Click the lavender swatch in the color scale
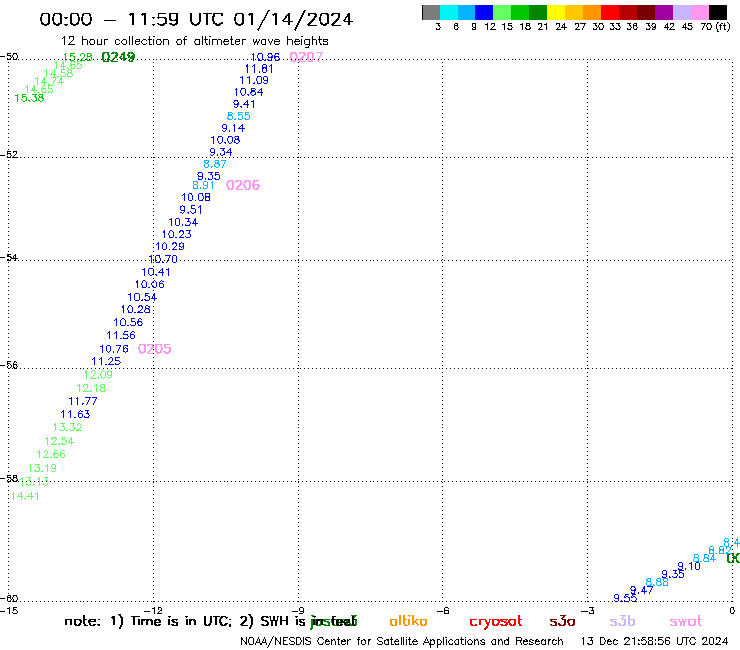740x650 pixels. [681, 12]
